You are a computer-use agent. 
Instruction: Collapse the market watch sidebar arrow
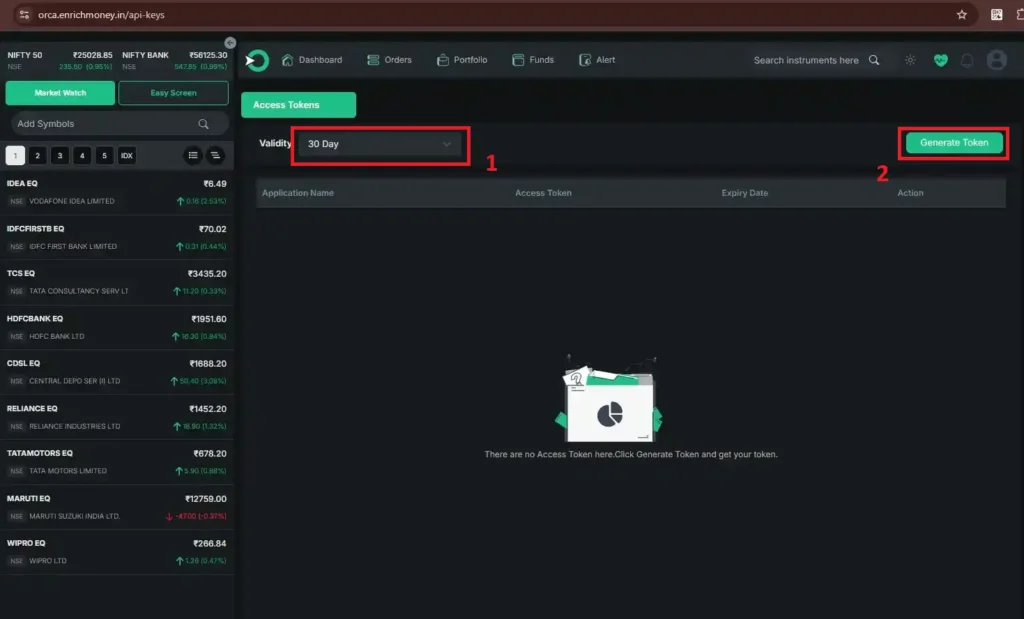pyautogui.click(x=230, y=42)
